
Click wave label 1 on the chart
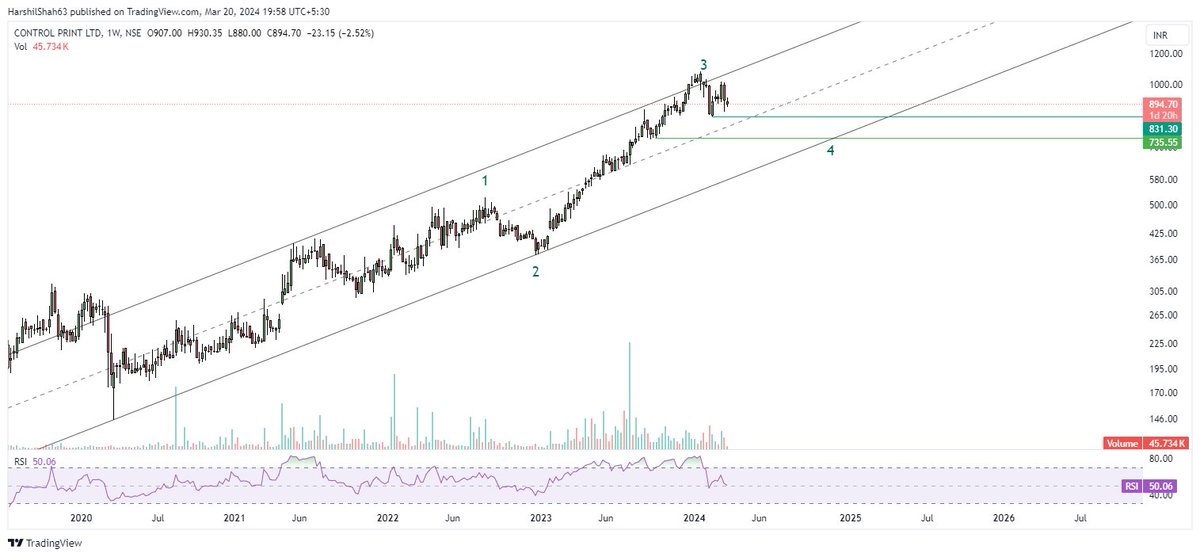pyautogui.click(x=486, y=181)
